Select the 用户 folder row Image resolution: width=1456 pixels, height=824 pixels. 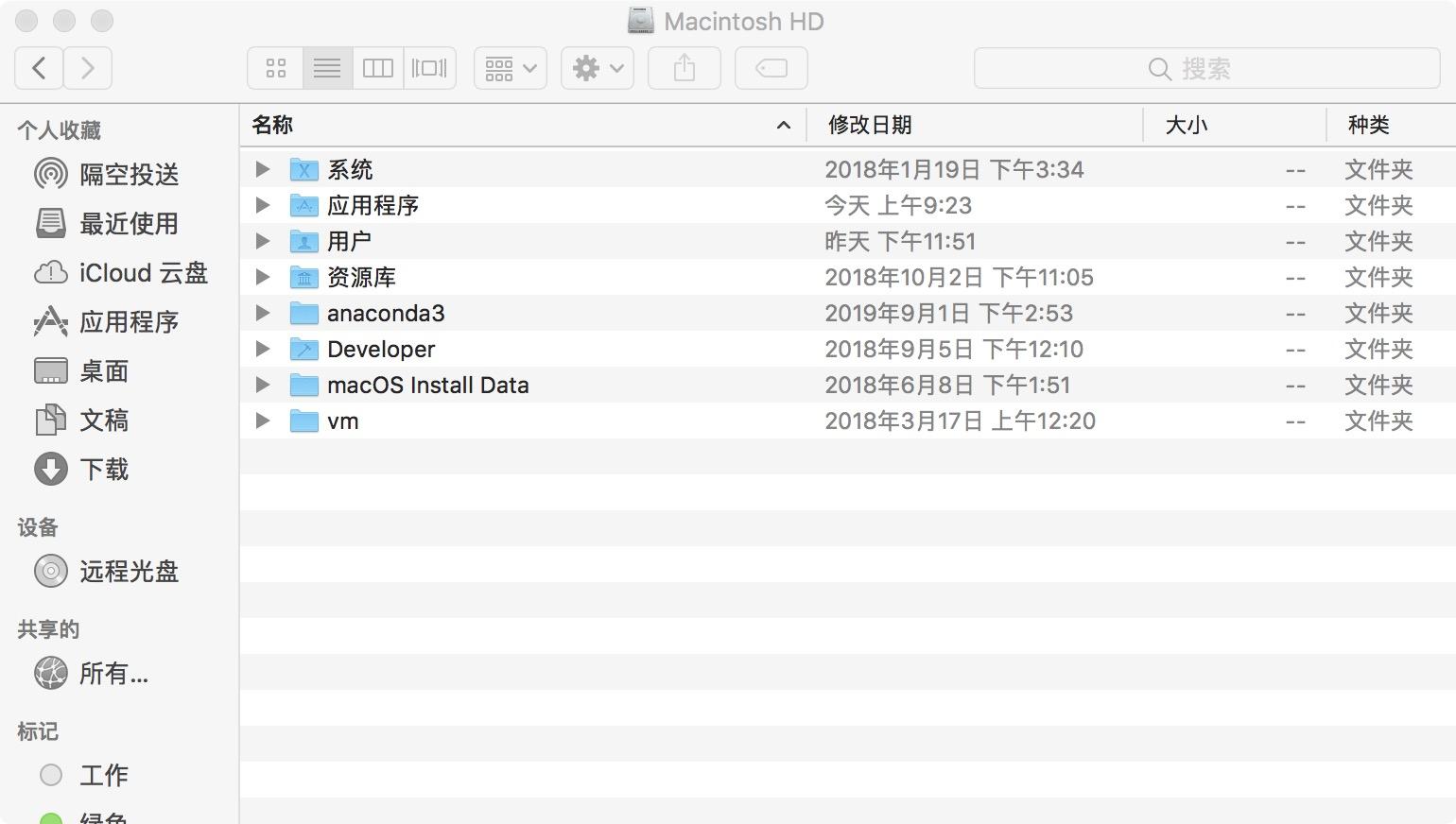[x=348, y=241]
